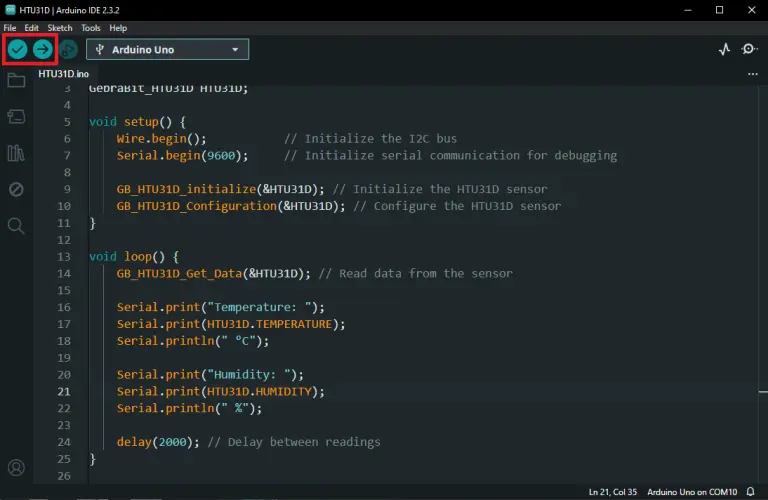Click on HTU31D.TEMPERATURE in line 17
The image size is (768, 500).
click(269, 324)
